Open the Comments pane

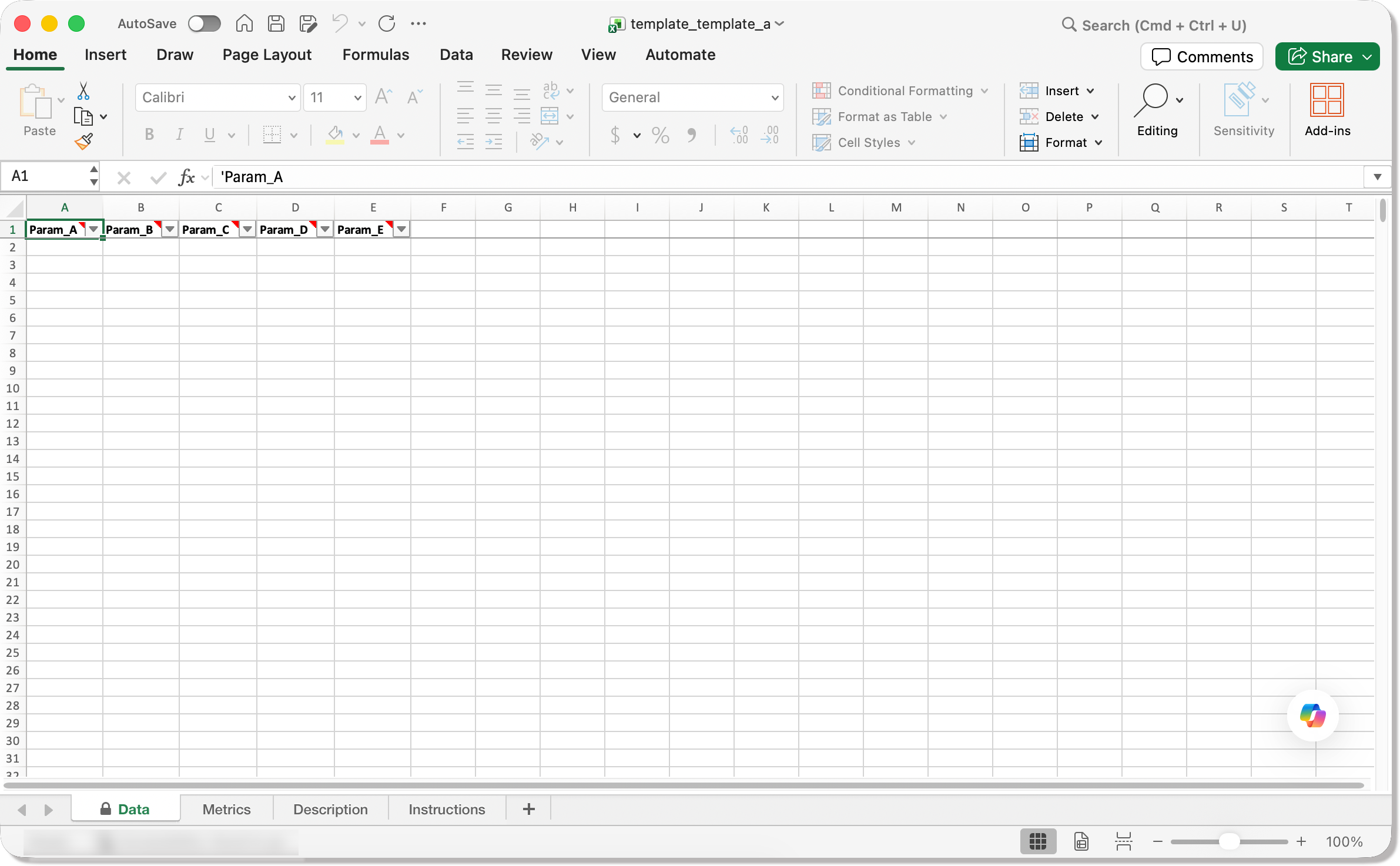[1202, 57]
